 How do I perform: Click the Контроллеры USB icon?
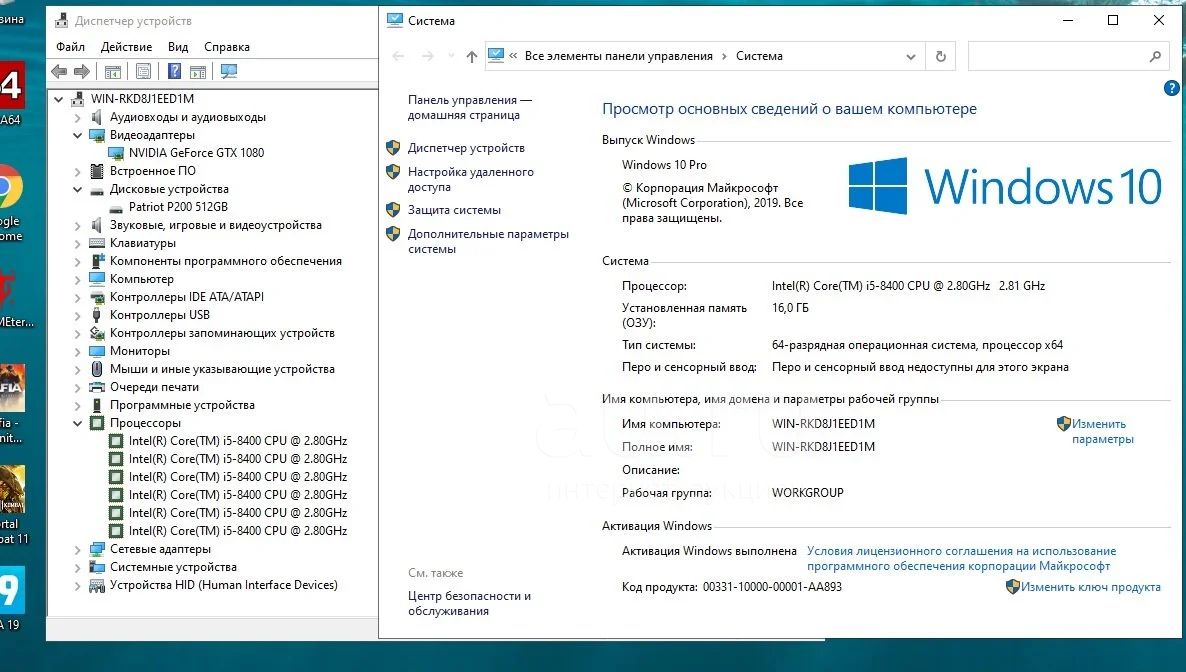(x=97, y=315)
